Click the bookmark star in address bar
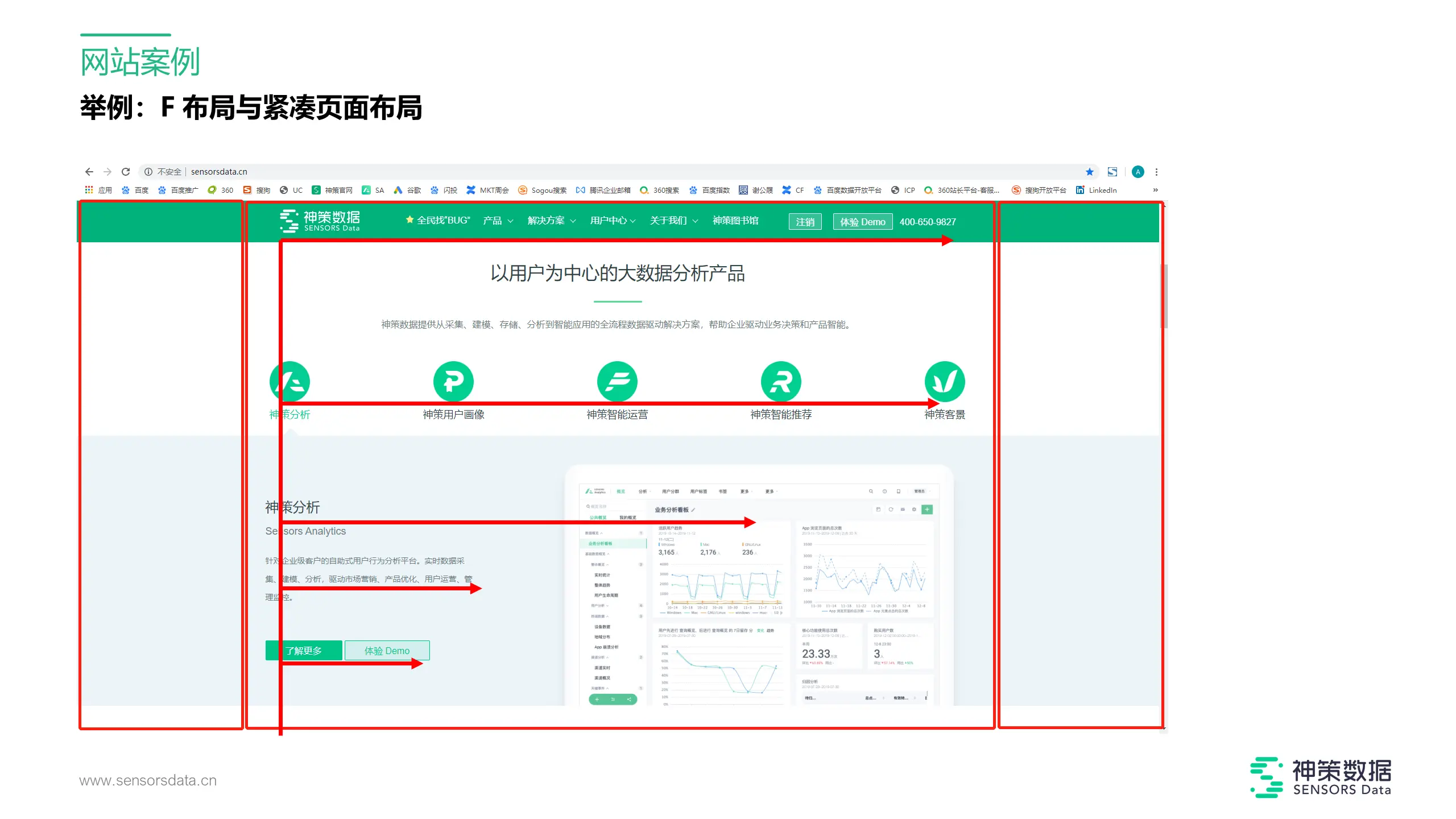The width and height of the screenshot is (1456, 819). [x=1089, y=172]
